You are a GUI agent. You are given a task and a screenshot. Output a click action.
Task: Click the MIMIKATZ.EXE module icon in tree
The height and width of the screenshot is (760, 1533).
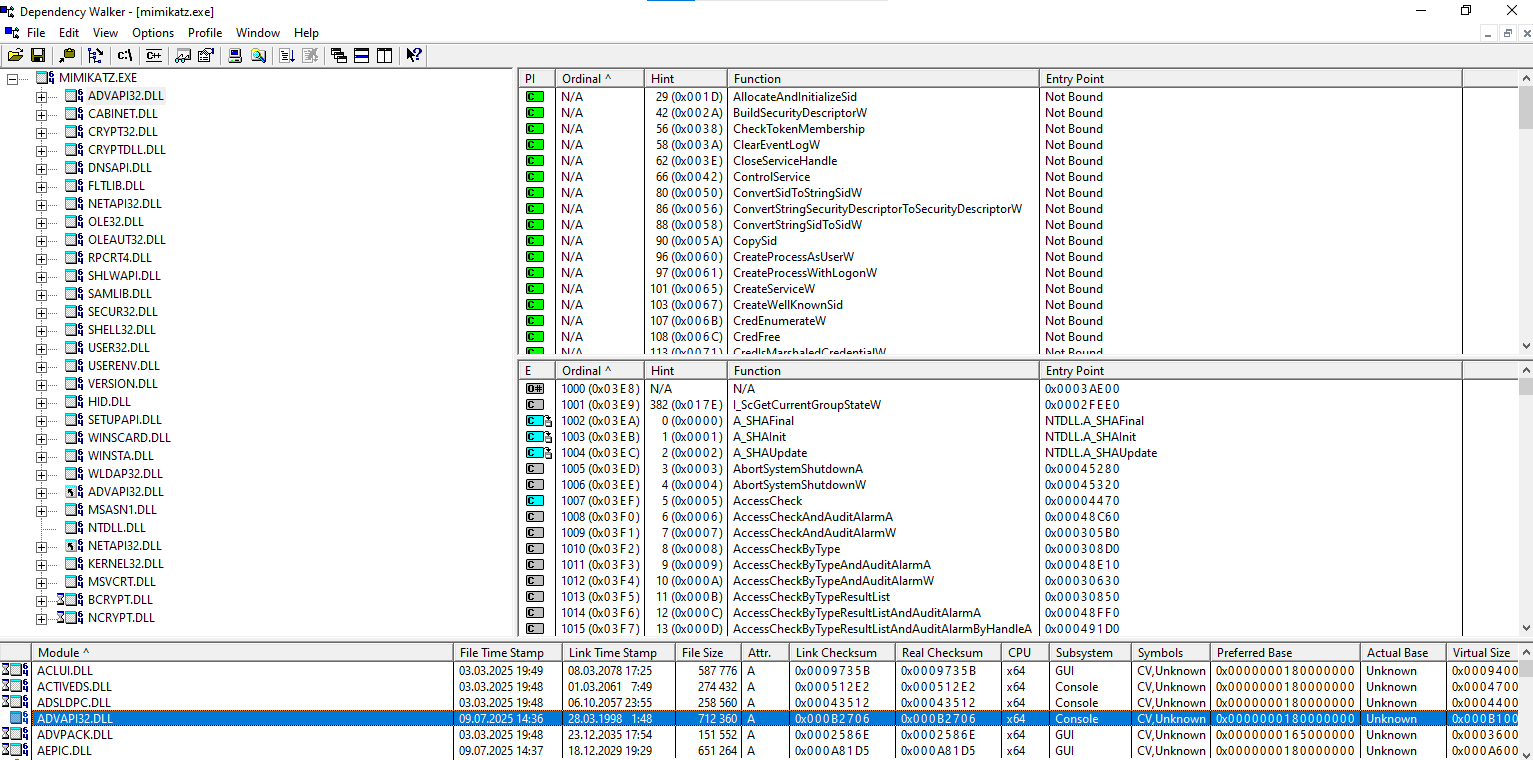(x=45, y=78)
